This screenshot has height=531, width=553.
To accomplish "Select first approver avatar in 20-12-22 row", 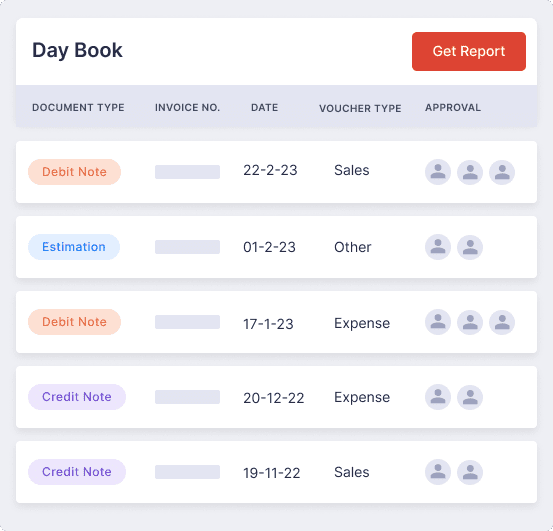I will (438, 397).
